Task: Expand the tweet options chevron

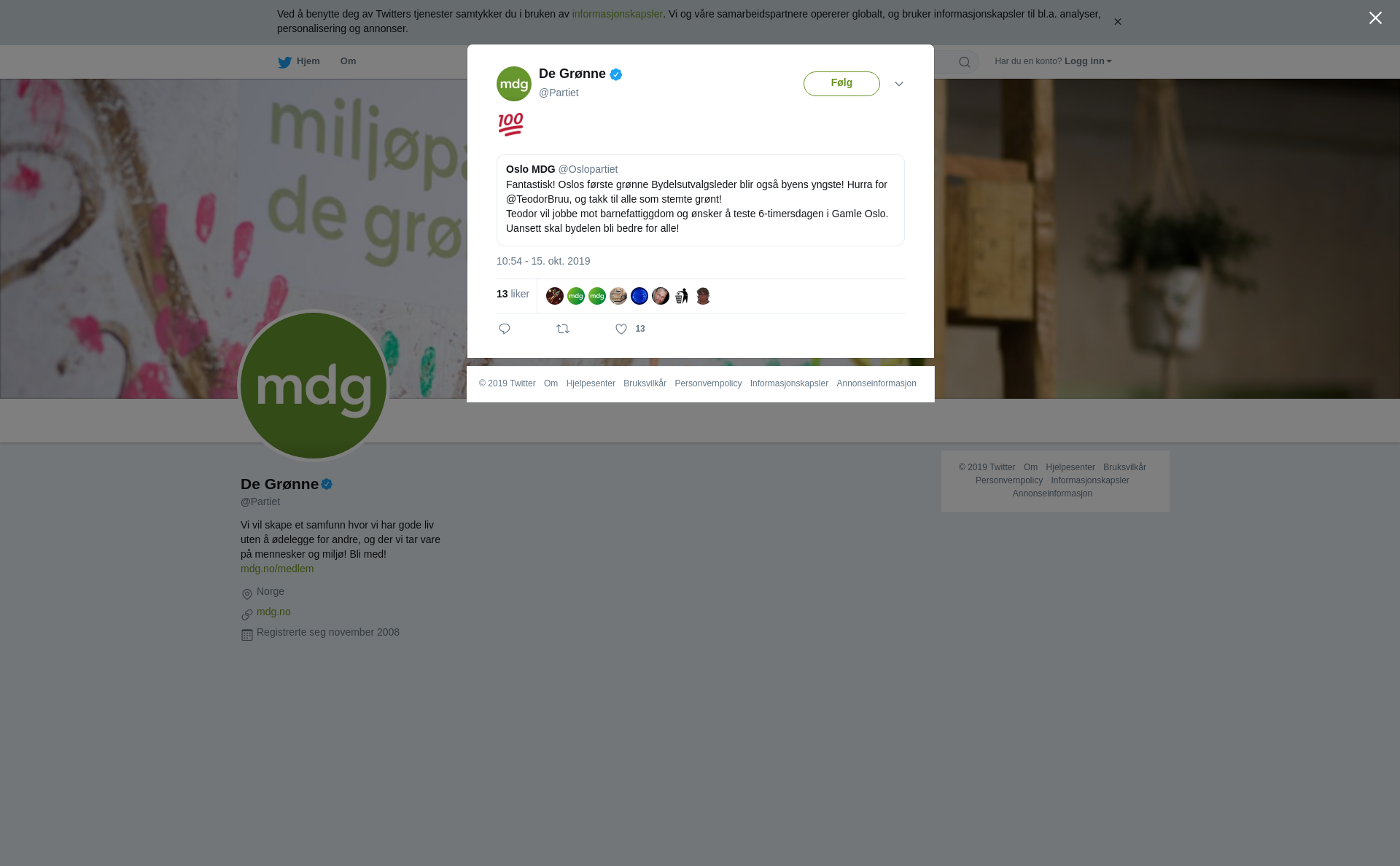Action: 899,84
